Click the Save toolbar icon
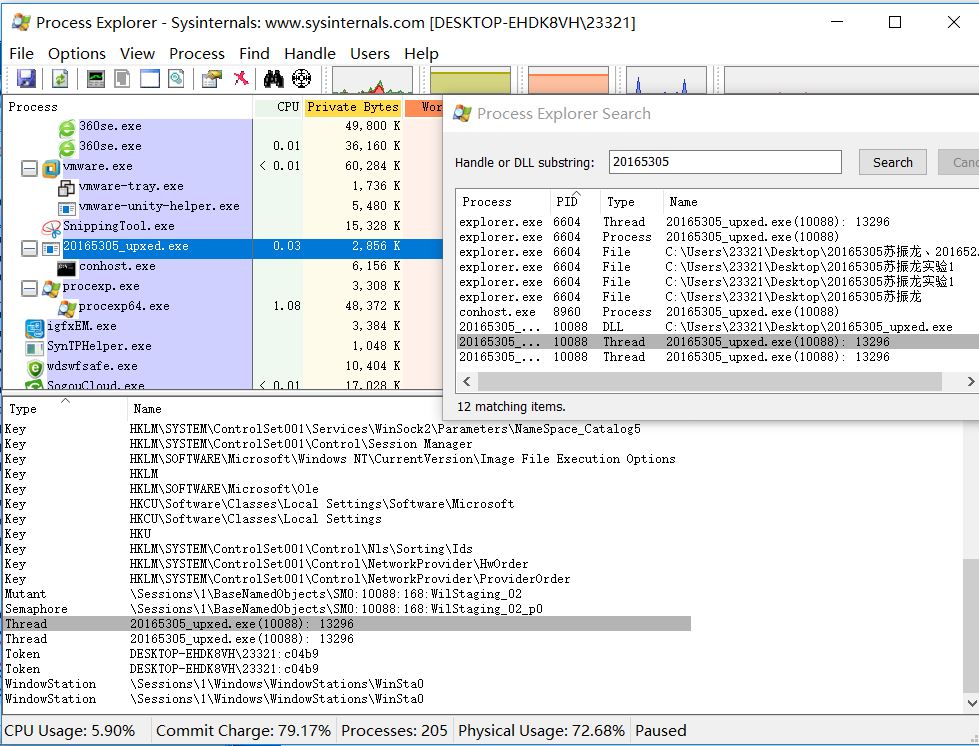This screenshot has height=746, width=979. coord(26,79)
